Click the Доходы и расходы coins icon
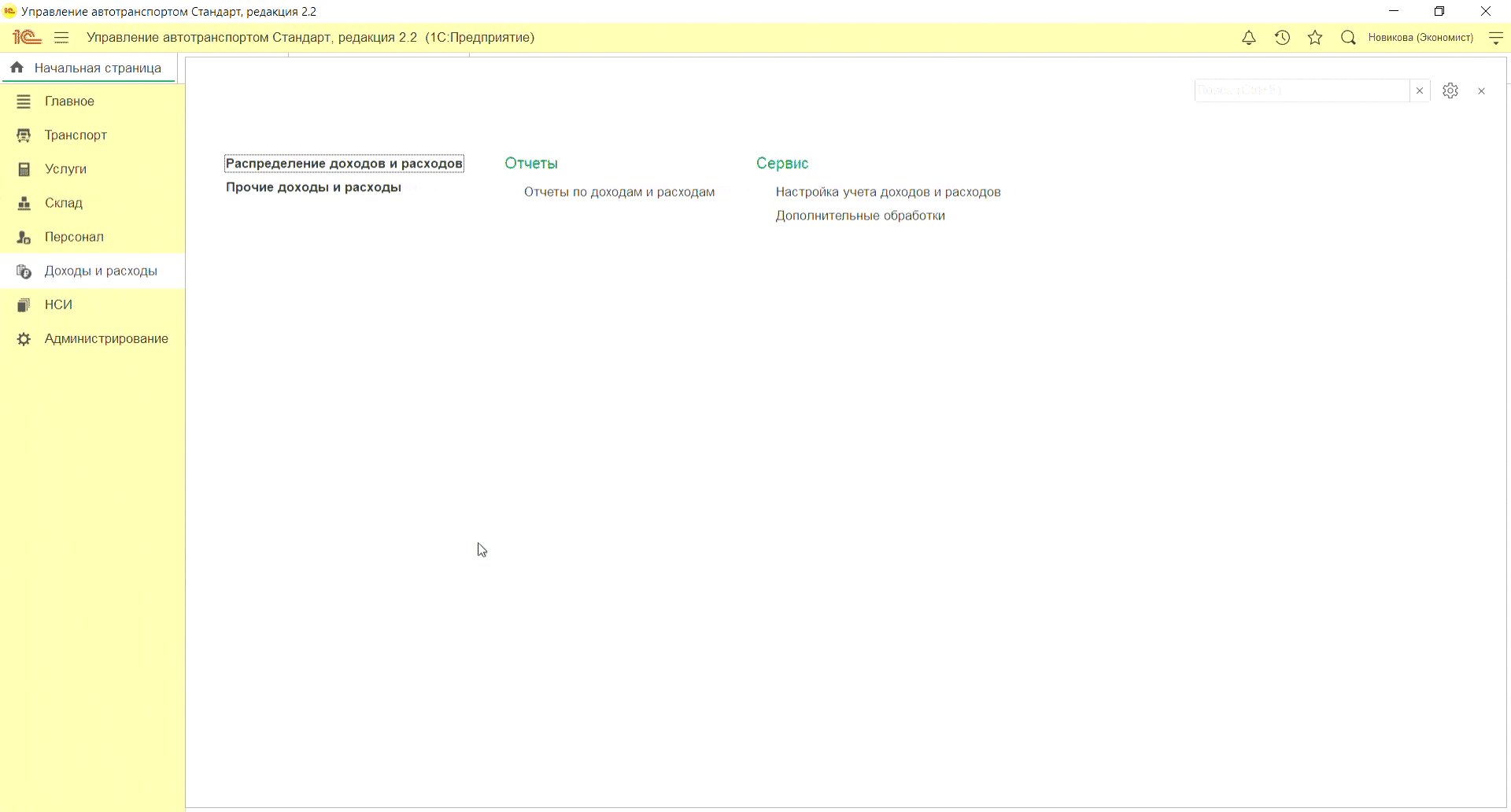Screen dimensions: 1511x812 click(x=24, y=271)
